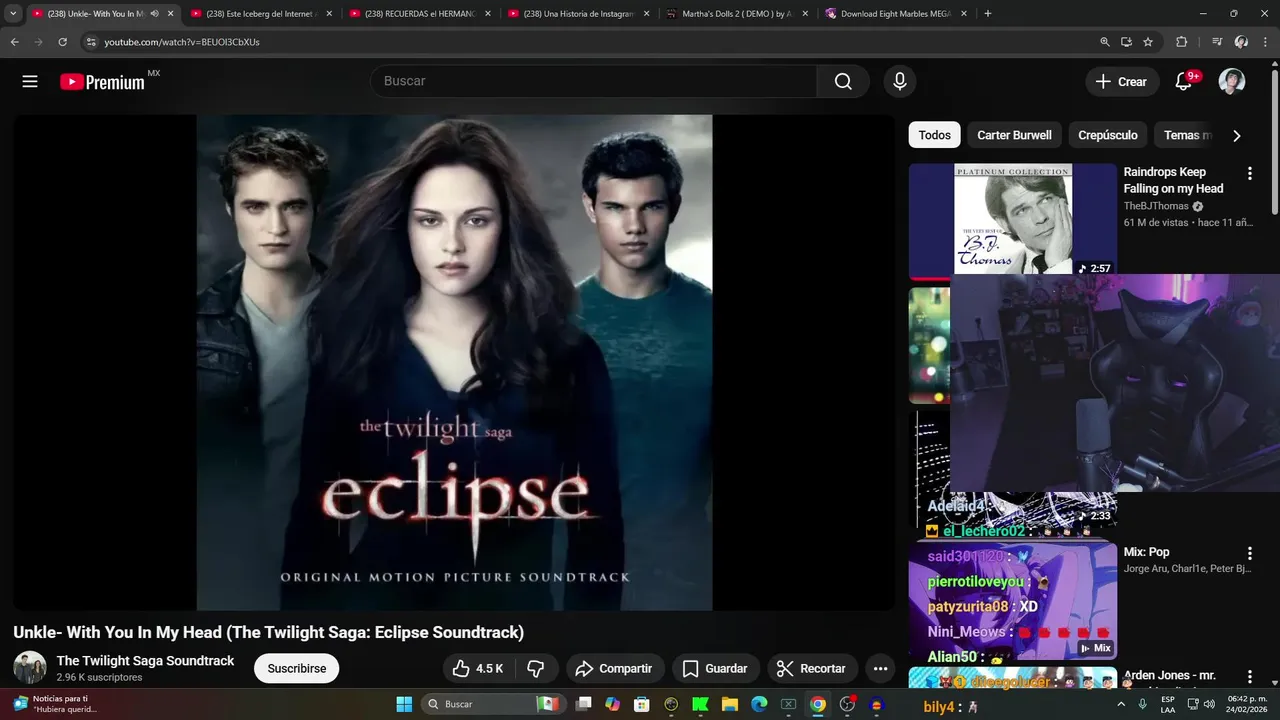Open the tab search dropdown arrow
This screenshot has width=1280, height=720.
(13, 14)
